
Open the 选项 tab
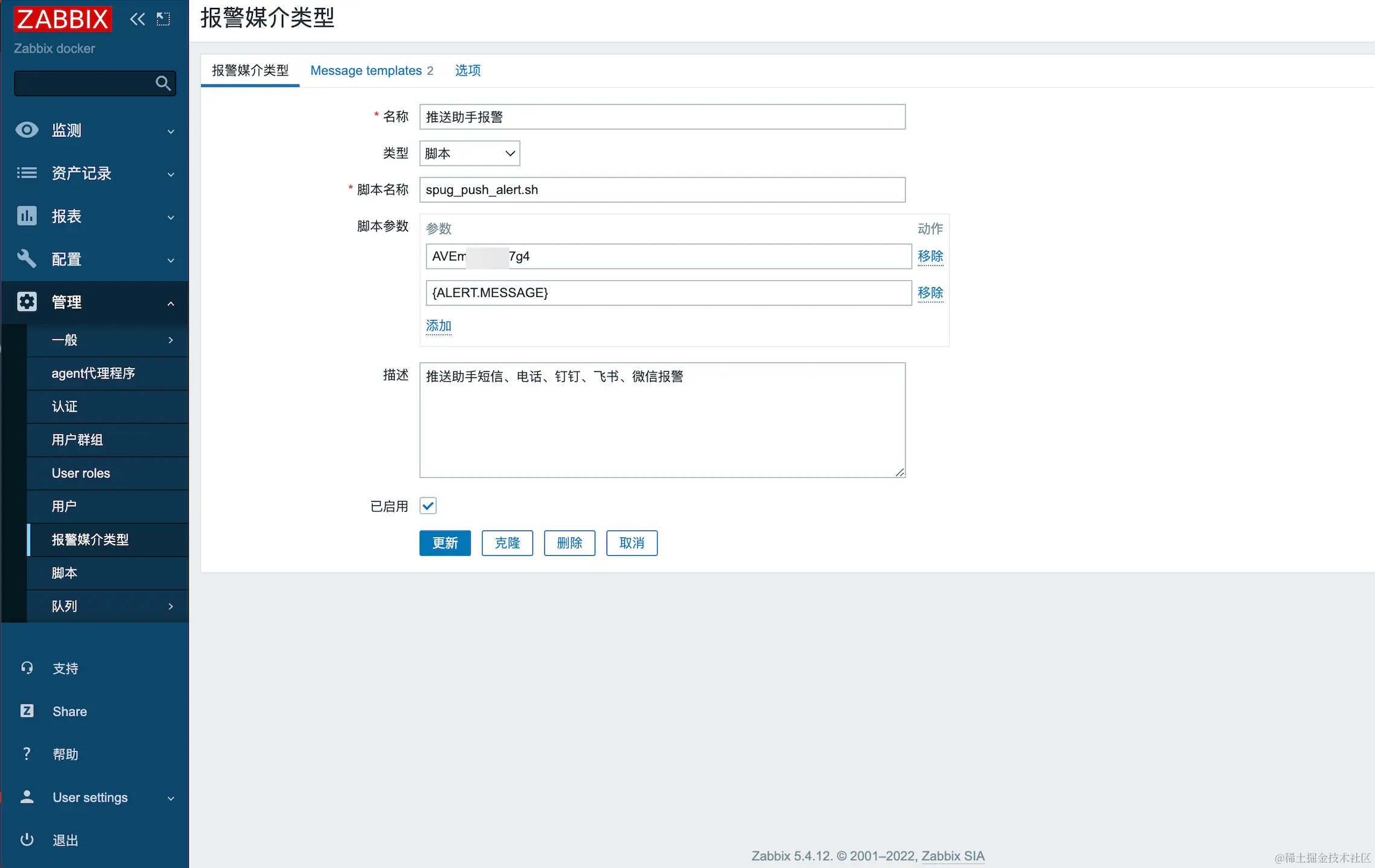pyautogui.click(x=467, y=71)
